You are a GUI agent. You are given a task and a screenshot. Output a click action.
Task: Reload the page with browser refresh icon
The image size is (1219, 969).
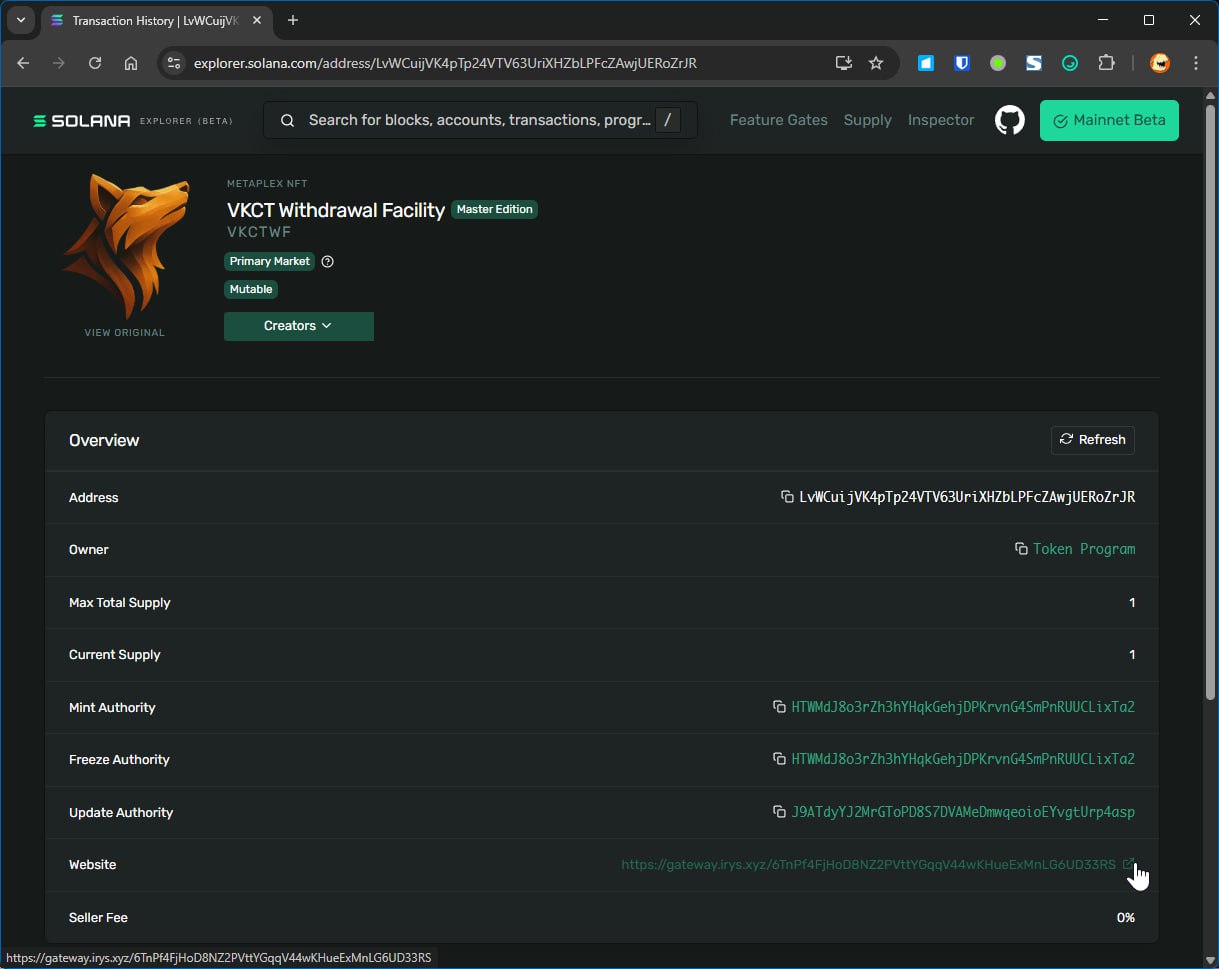click(95, 63)
